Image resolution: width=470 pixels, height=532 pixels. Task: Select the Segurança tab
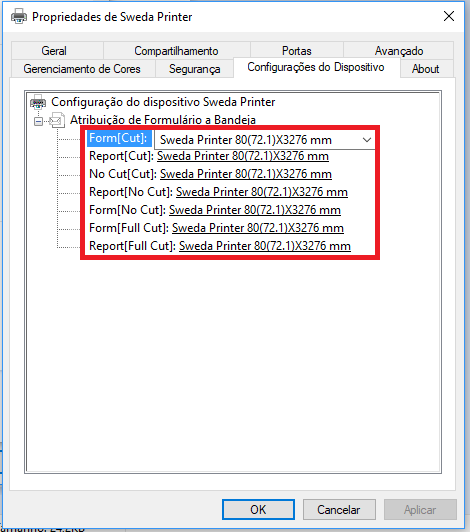pyautogui.click(x=194, y=69)
